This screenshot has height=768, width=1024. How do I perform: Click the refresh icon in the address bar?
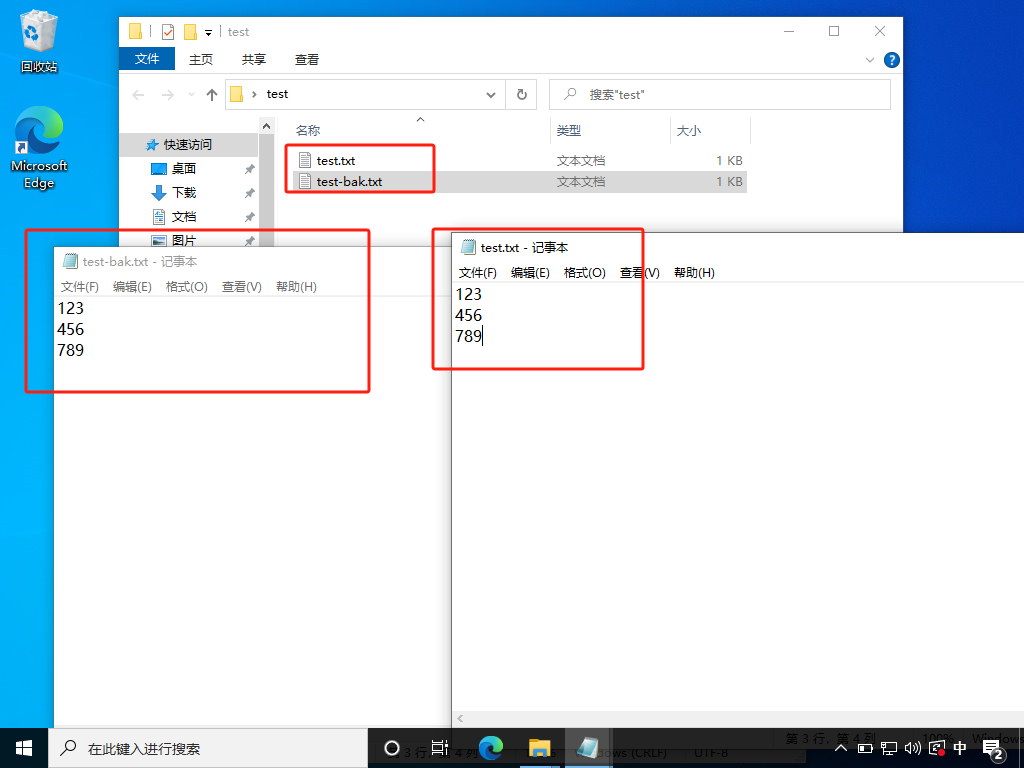tap(521, 93)
